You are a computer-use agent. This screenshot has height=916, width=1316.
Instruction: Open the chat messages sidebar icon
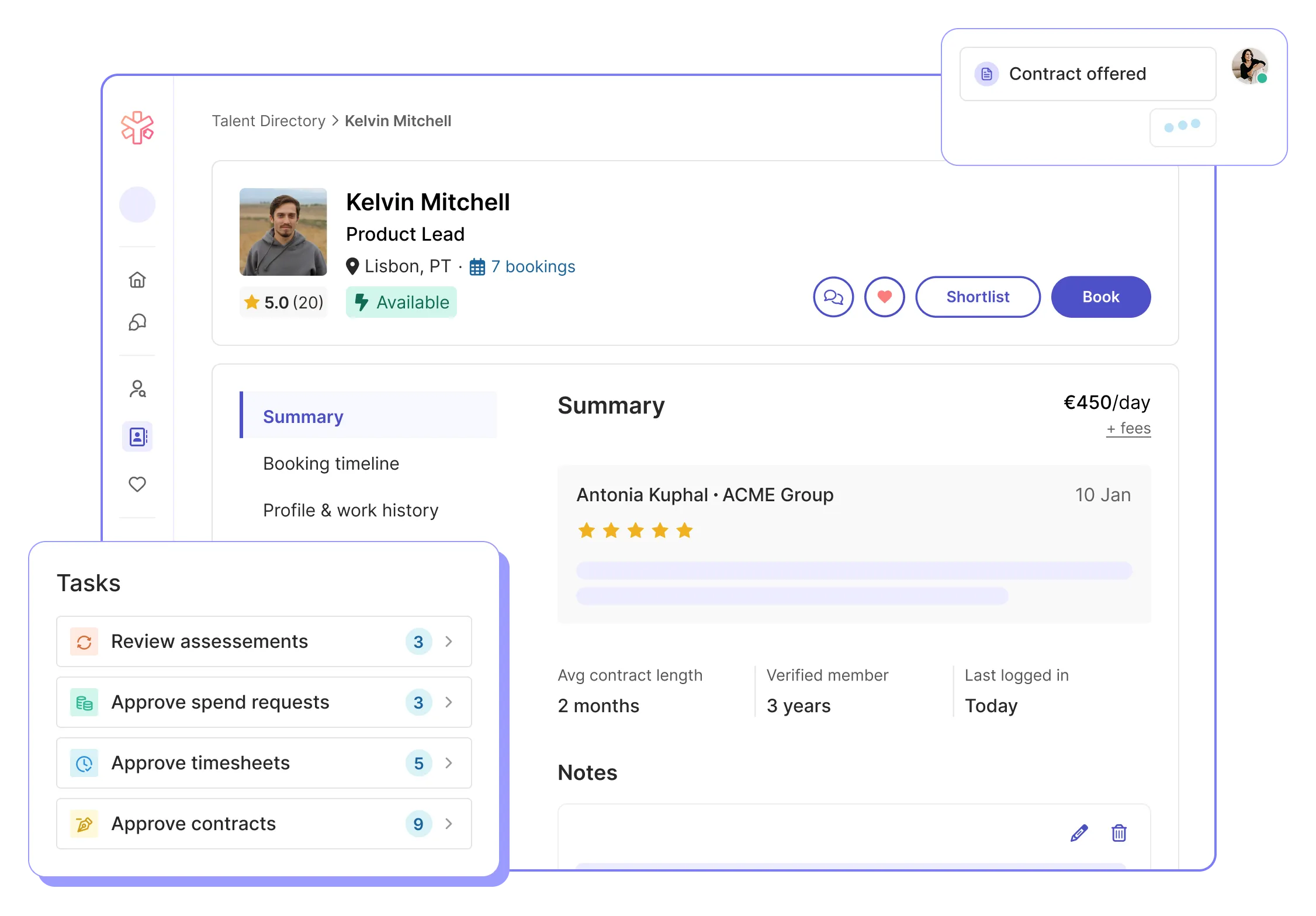tap(137, 322)
